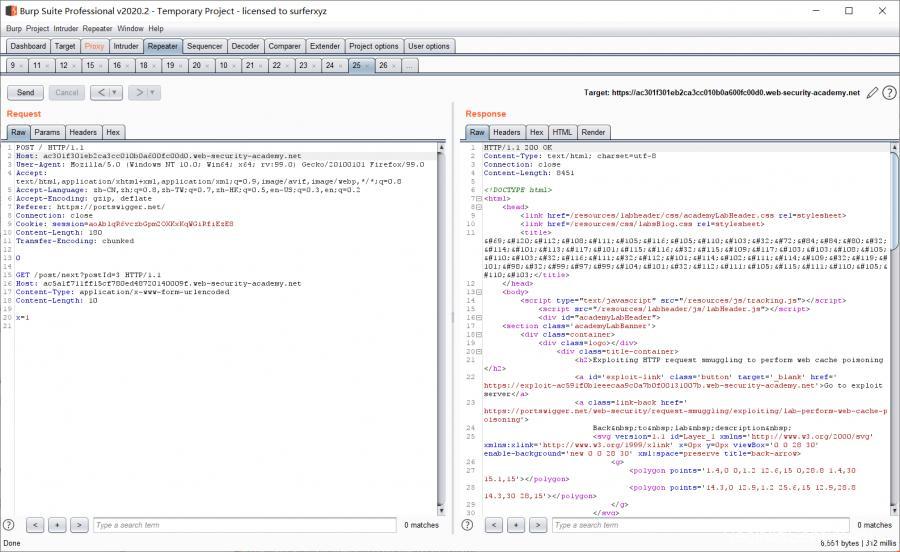Select response Render tab
900x552 pixels.
coord(593,132)
